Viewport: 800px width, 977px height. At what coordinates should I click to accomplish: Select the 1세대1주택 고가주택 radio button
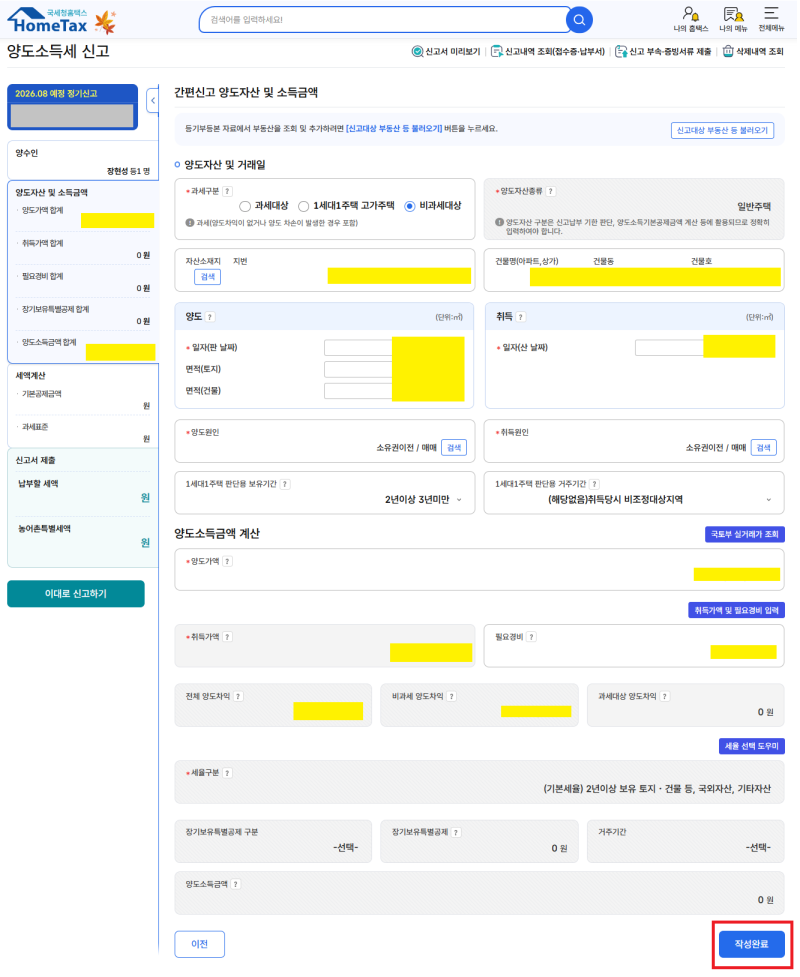[x=303, y=206]
